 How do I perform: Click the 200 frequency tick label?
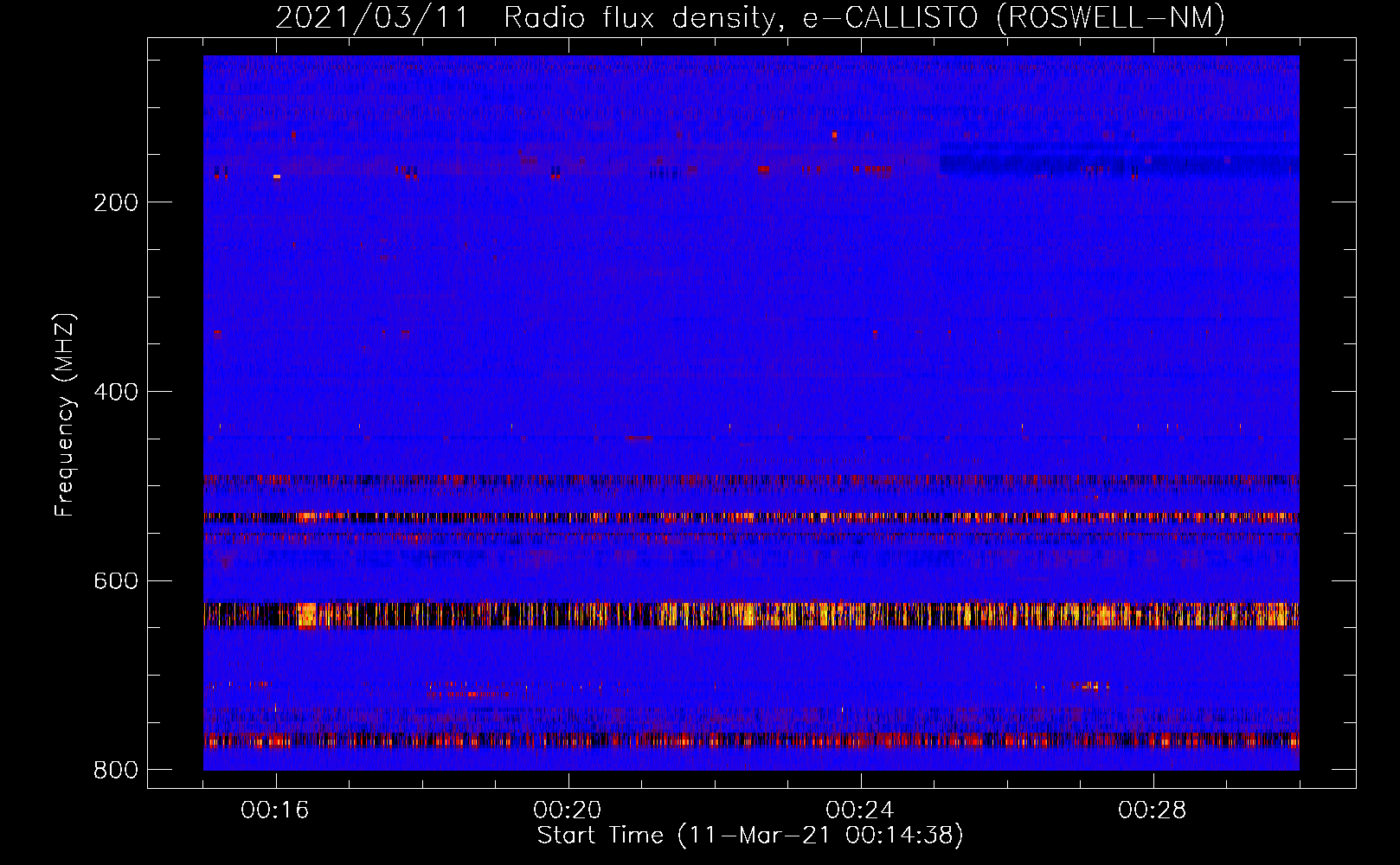tap(116, 202)
